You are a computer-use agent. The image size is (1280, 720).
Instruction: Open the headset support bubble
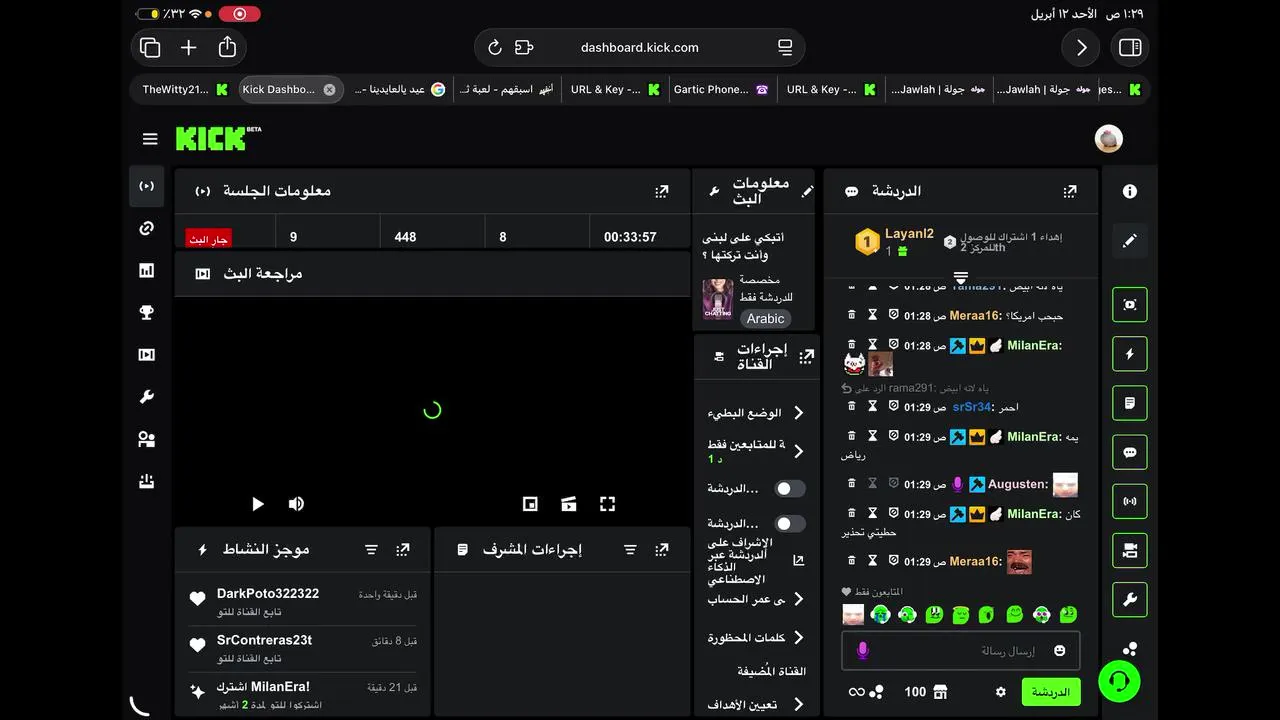[1120, 682]
